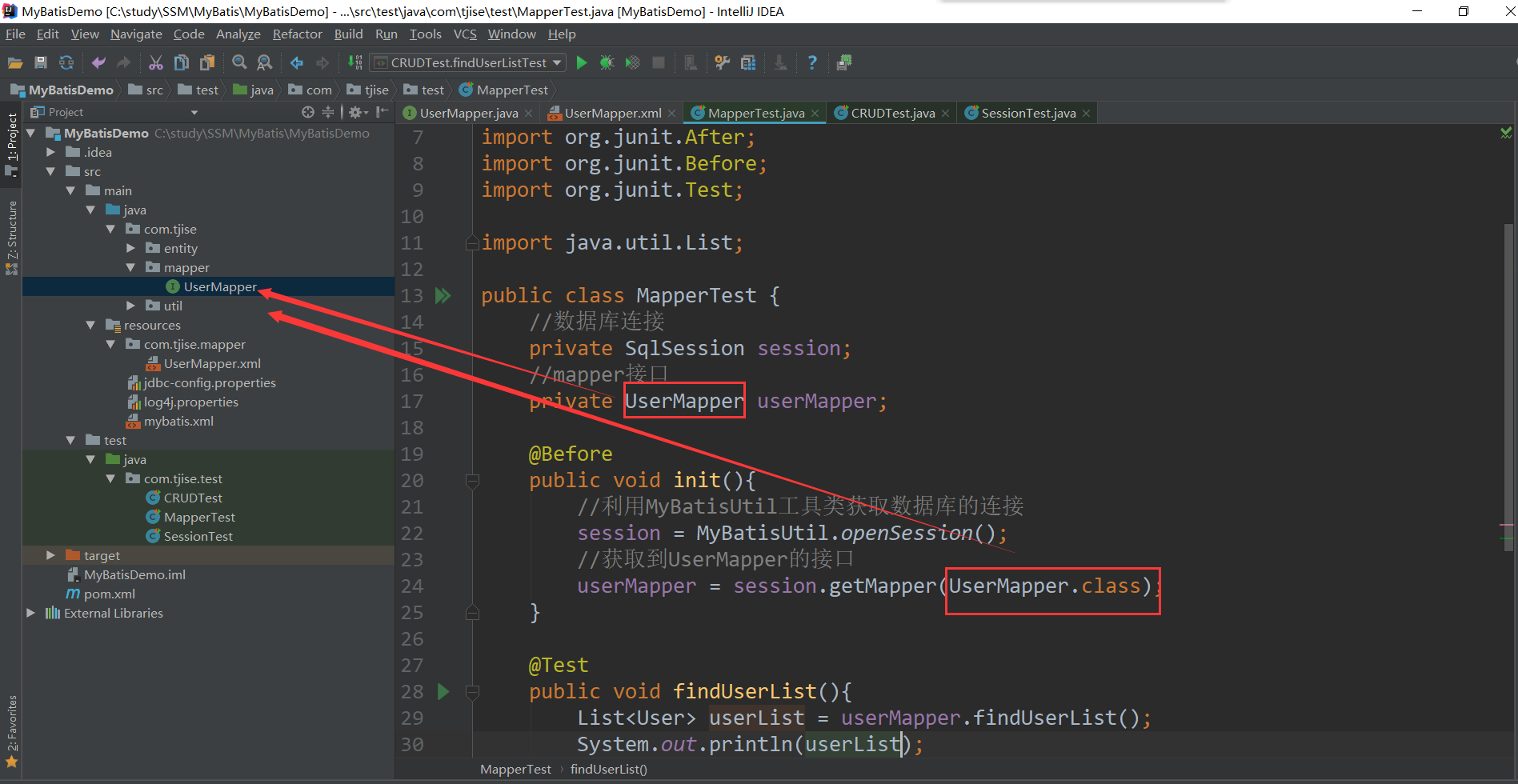Screen dimensions: 1518x784
Task: Start Debug with the bug icon
Action: [607, 62]
